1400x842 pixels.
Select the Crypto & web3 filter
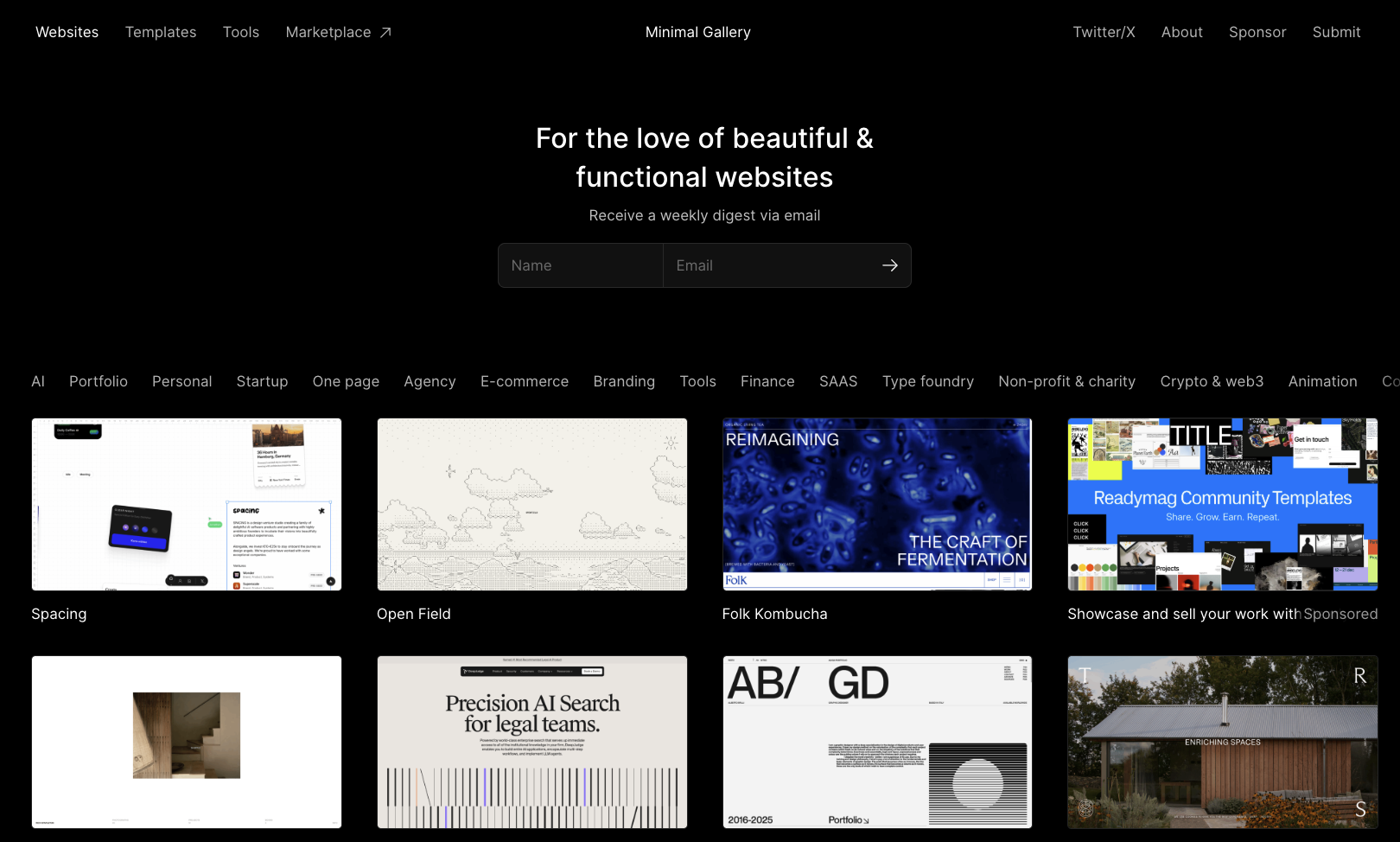pyautogui.click(x=1212, y=381)
